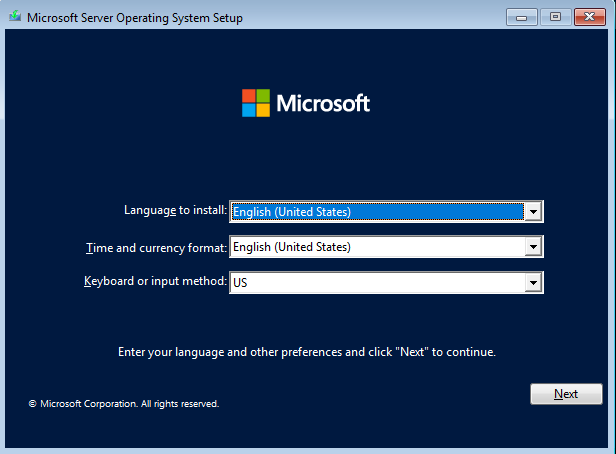This screenshot has height=454, width=616.
Task: Click the Microsoft Corporation copyright text
Action: coord(124,404)
